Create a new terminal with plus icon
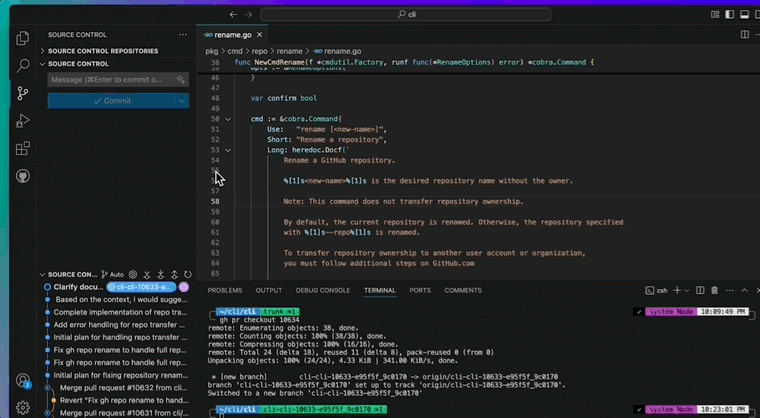This screenshot has height=418, width=760. tap(677, 290)
